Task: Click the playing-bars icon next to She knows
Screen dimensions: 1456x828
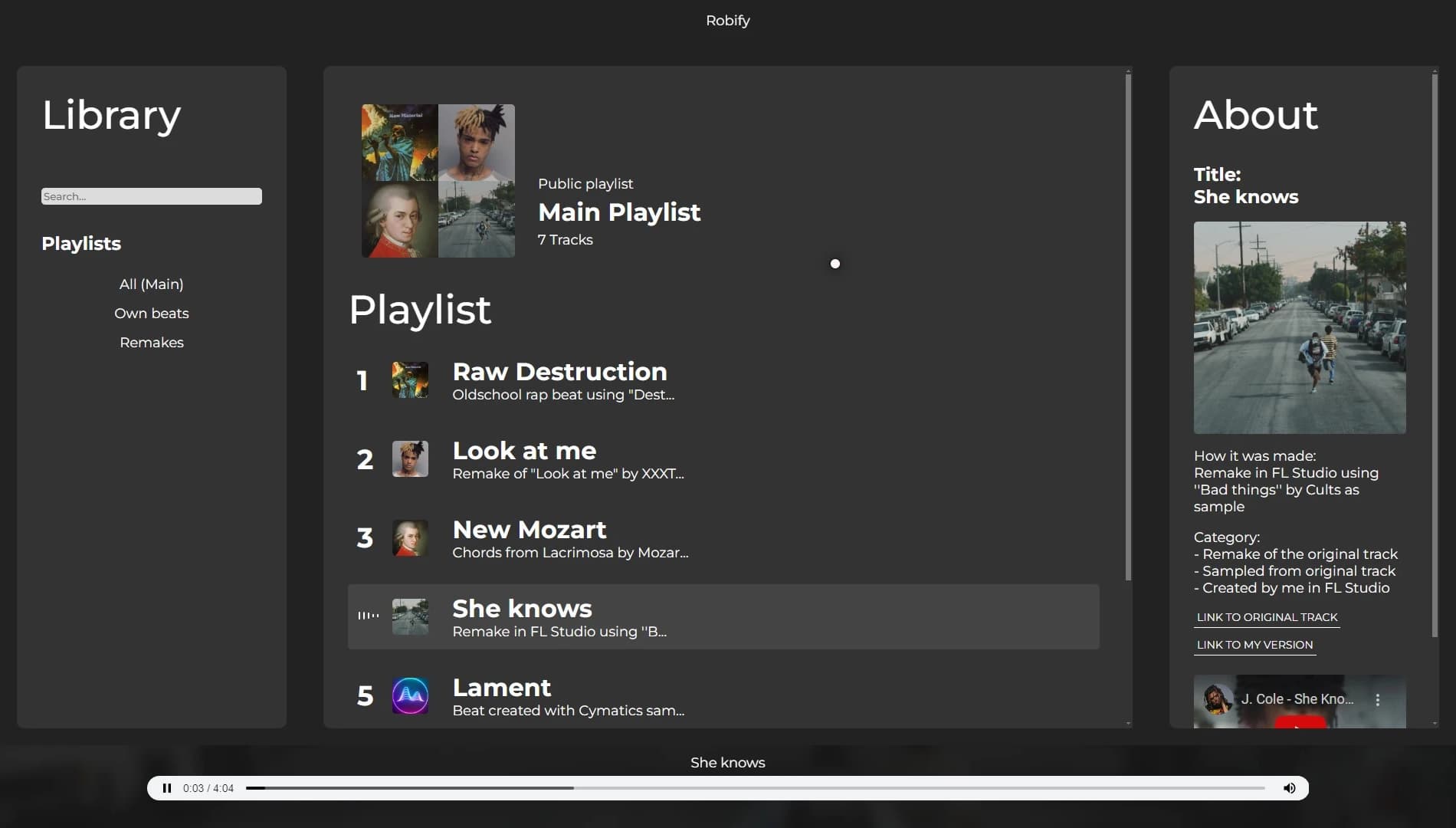Action: click(369, 616)
